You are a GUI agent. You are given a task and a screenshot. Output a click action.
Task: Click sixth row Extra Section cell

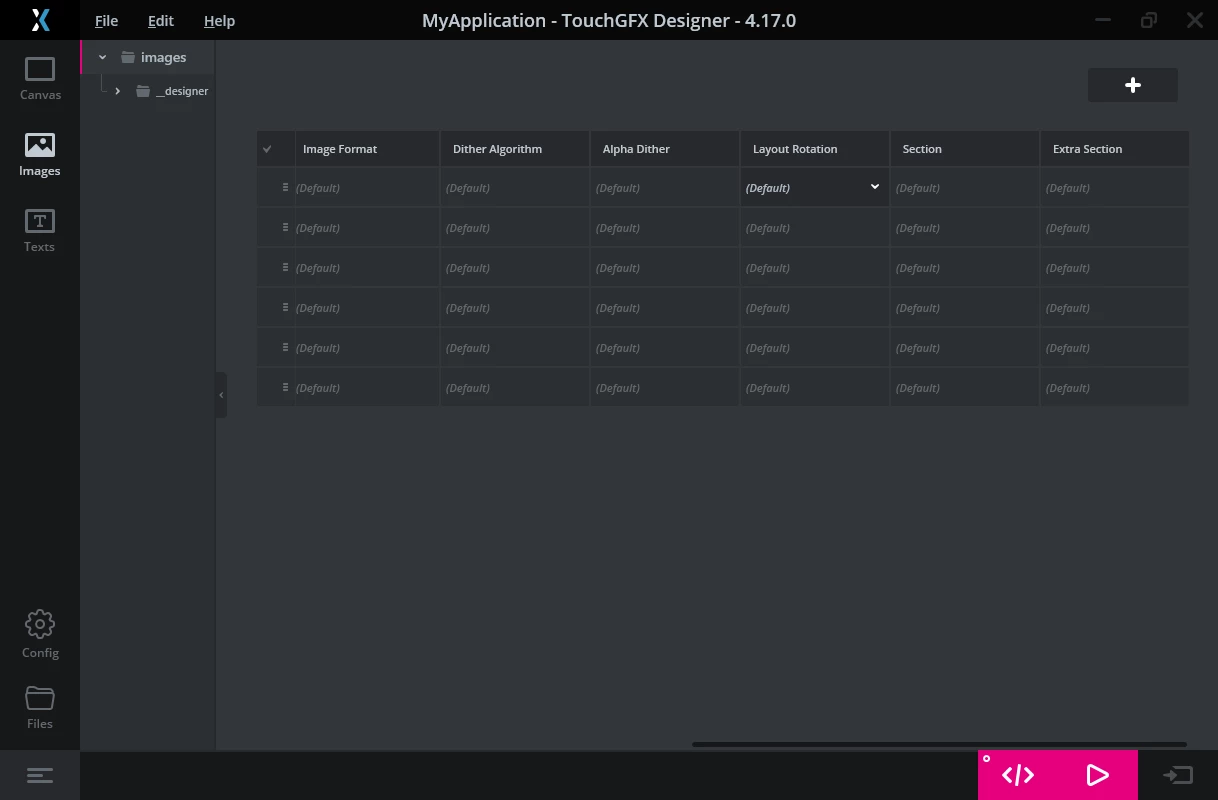click(x=1115, y=388)
